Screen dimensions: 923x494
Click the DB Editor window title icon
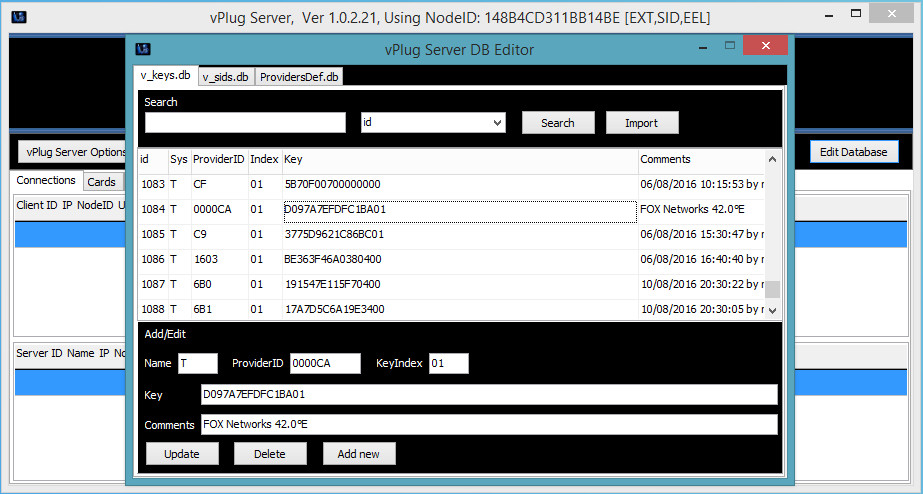click(x=143, y=49)
